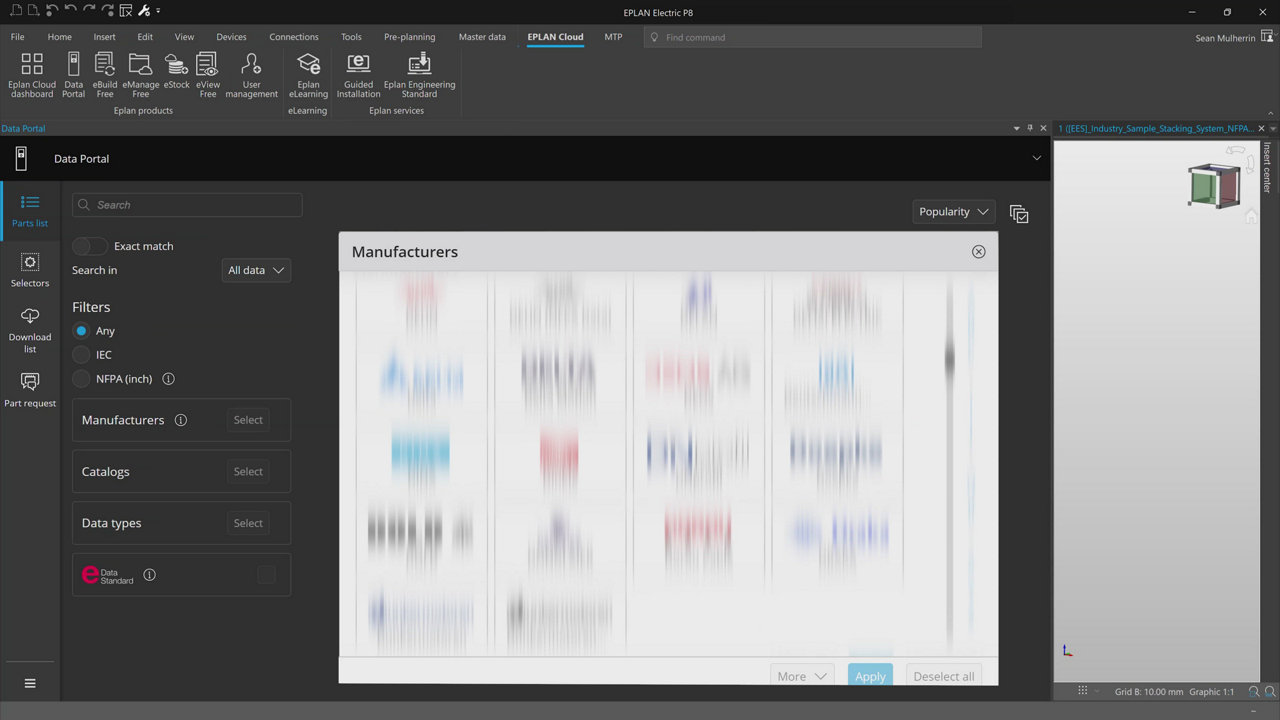Open eStock from the ribbon
The height and width of the screenshot is (720, 1280).
[176, 75]
